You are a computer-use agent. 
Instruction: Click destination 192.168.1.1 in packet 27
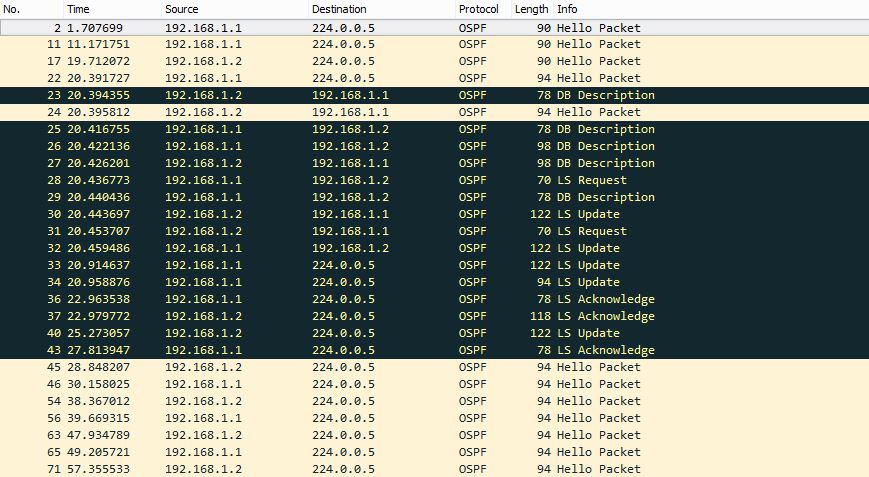(x=350, y=163)
